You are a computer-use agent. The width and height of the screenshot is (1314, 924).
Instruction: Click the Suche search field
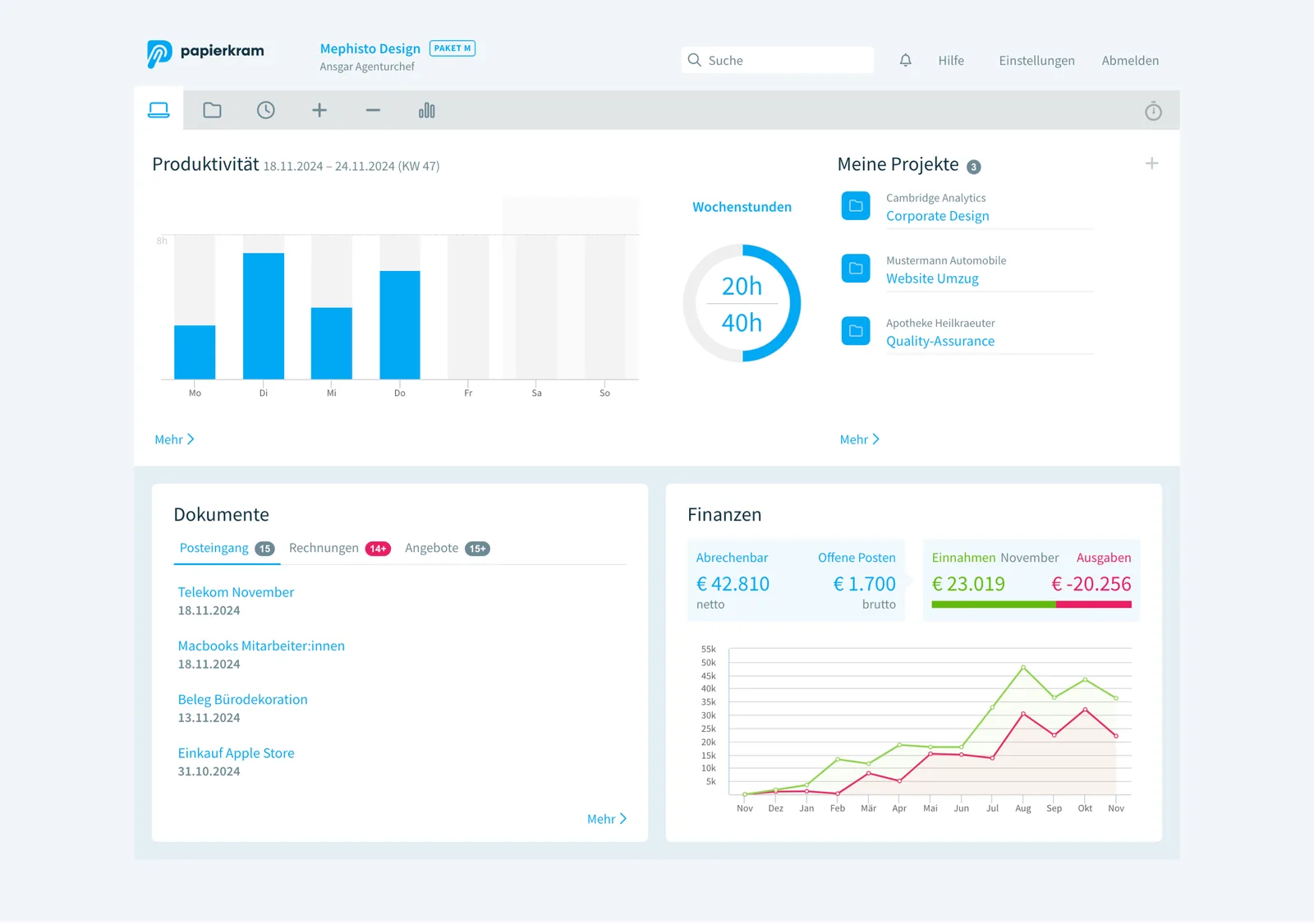click(x=777, y=60)
